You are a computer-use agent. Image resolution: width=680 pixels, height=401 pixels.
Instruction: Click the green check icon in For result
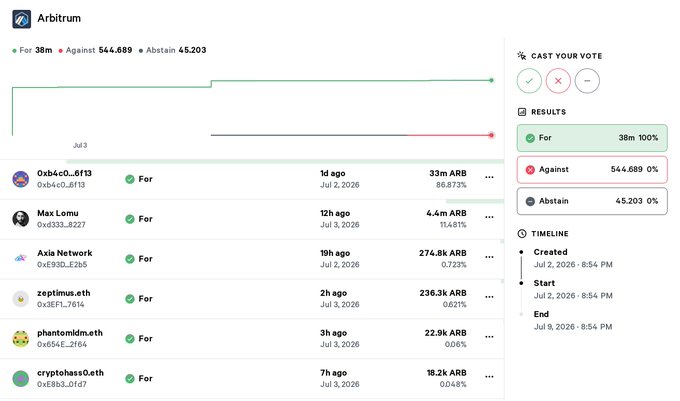coord(530,138)
